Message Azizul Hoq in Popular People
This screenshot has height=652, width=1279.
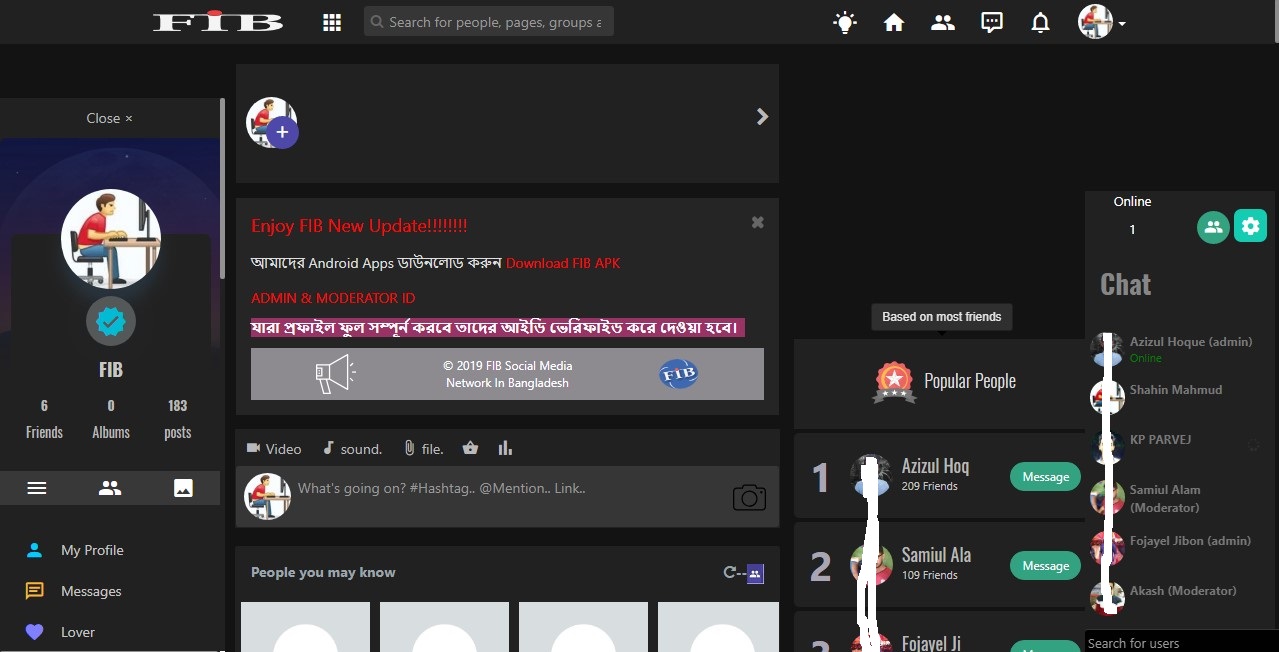(1046, 477)
